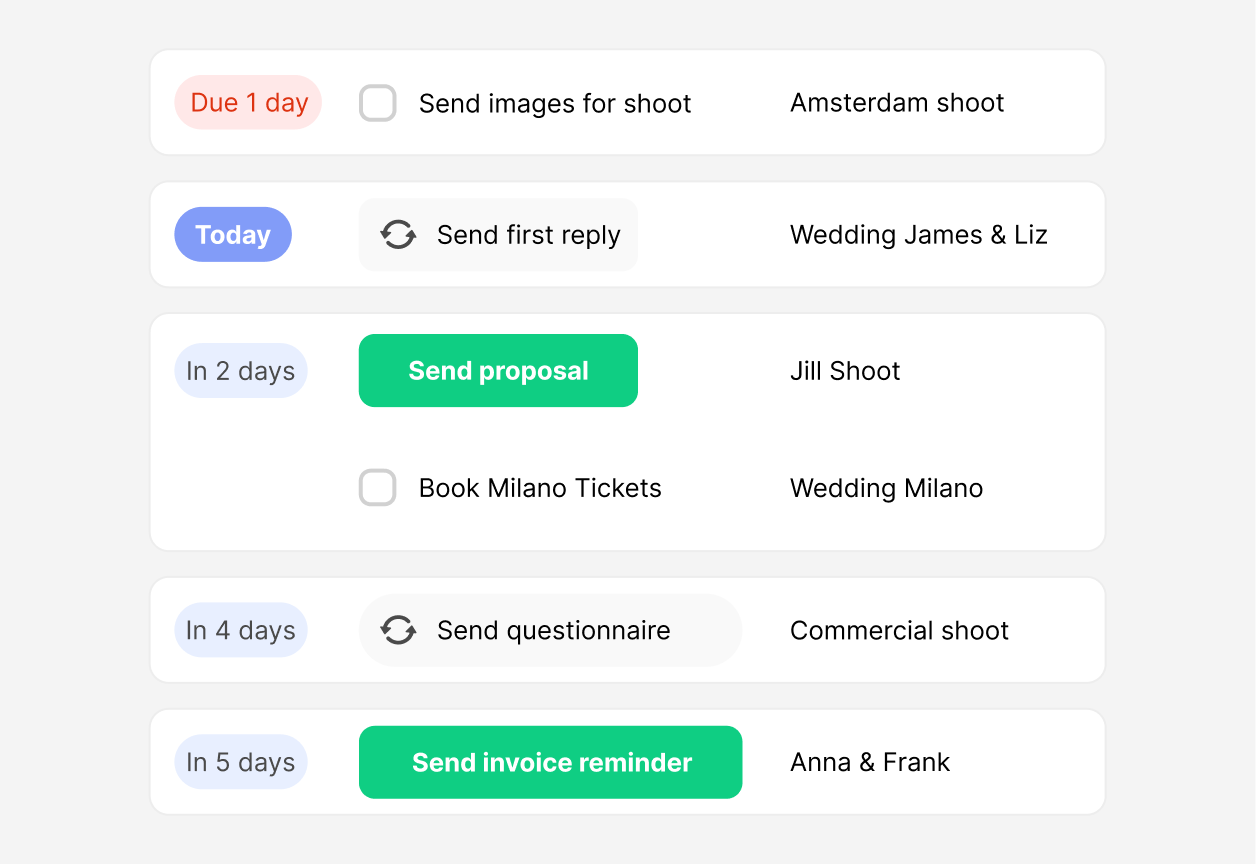Click the Book Milano Tickets task text

click(x=540, y=488)
